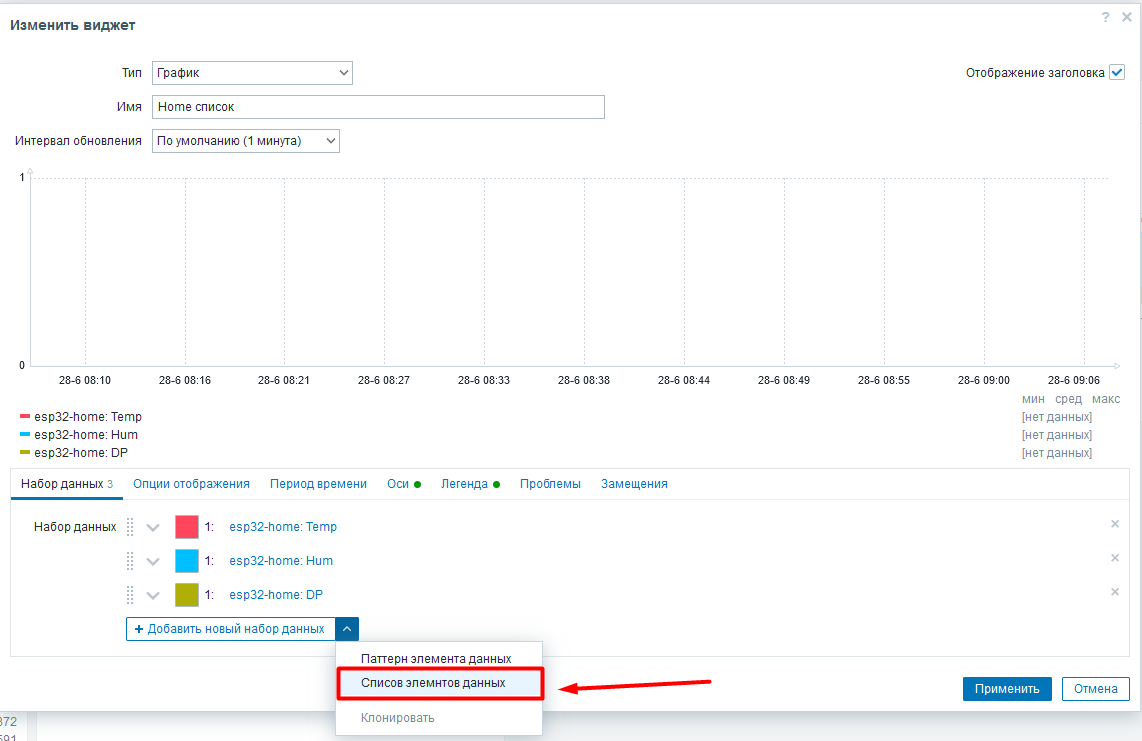Viewport: 1142px width, 741px height.
Task: Expand the esp32-home: Hum data set chevron
Action: click(153, 562)
